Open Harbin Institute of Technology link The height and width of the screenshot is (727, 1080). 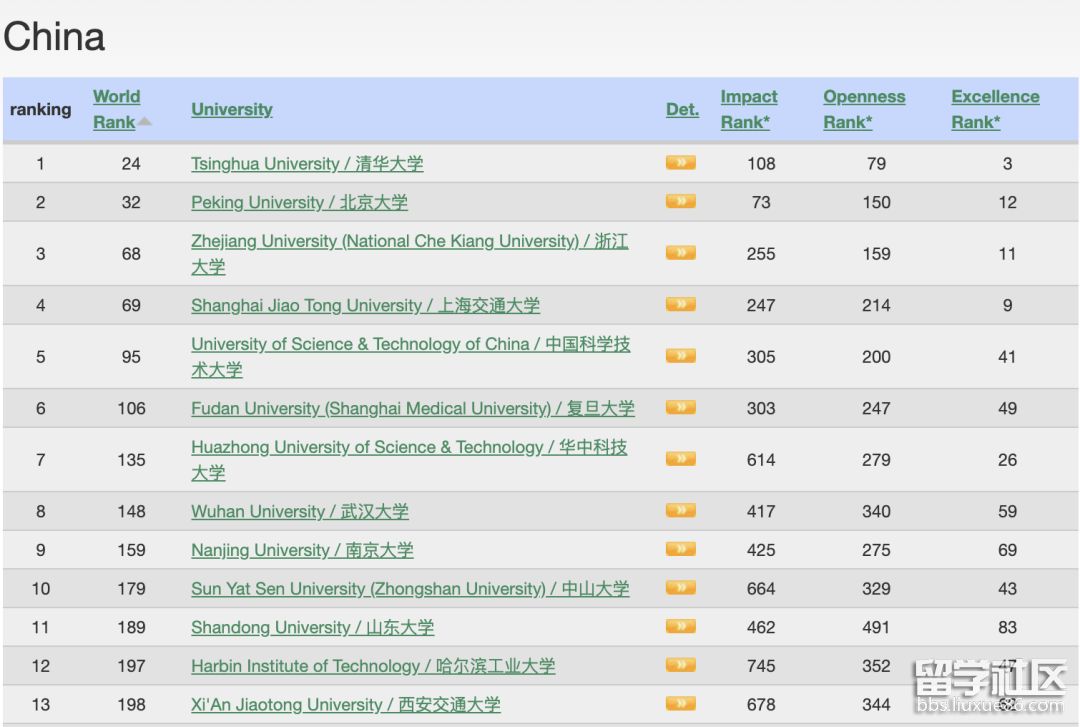[373, 666]
